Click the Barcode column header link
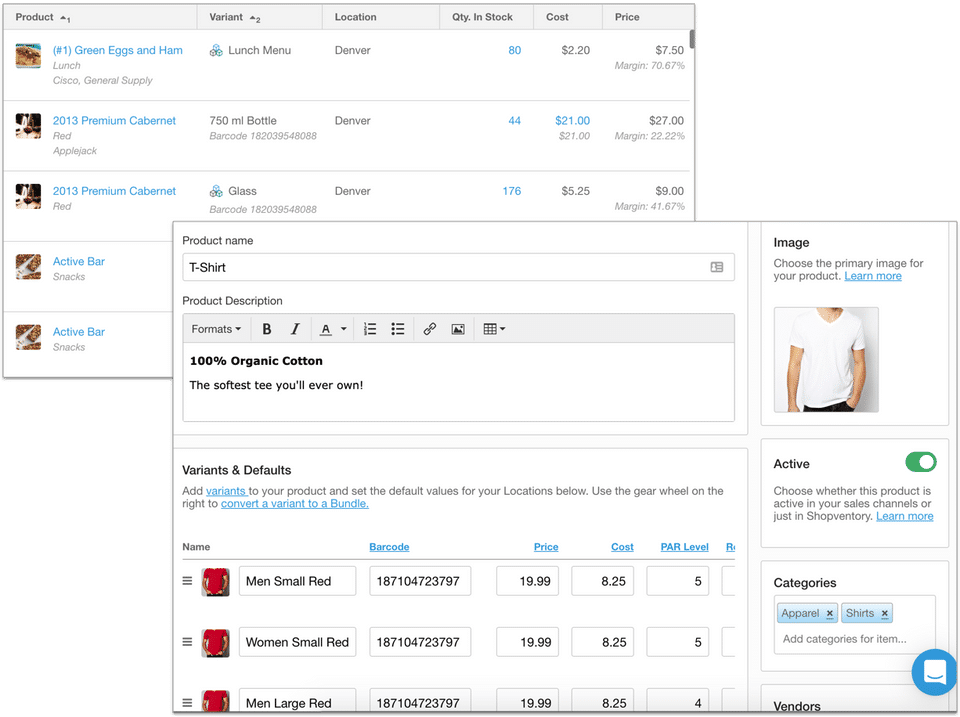The height and width of the screenshot is (717, 960). [389, 547]
